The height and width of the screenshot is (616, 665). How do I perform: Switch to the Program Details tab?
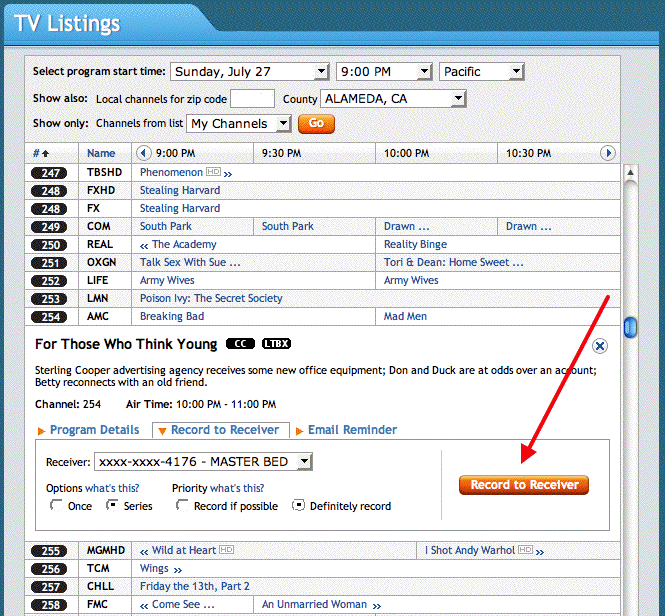click(94, 430)
